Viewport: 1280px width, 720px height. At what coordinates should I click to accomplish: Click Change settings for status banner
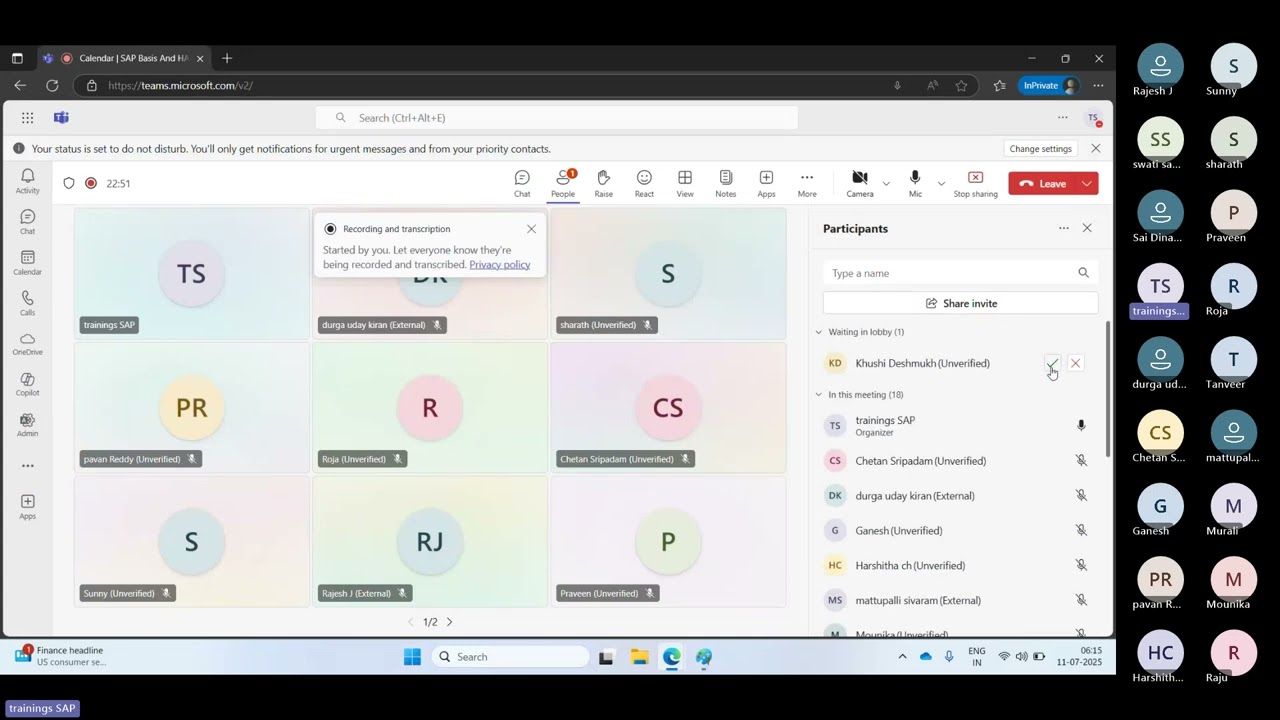click(1040, 149)
